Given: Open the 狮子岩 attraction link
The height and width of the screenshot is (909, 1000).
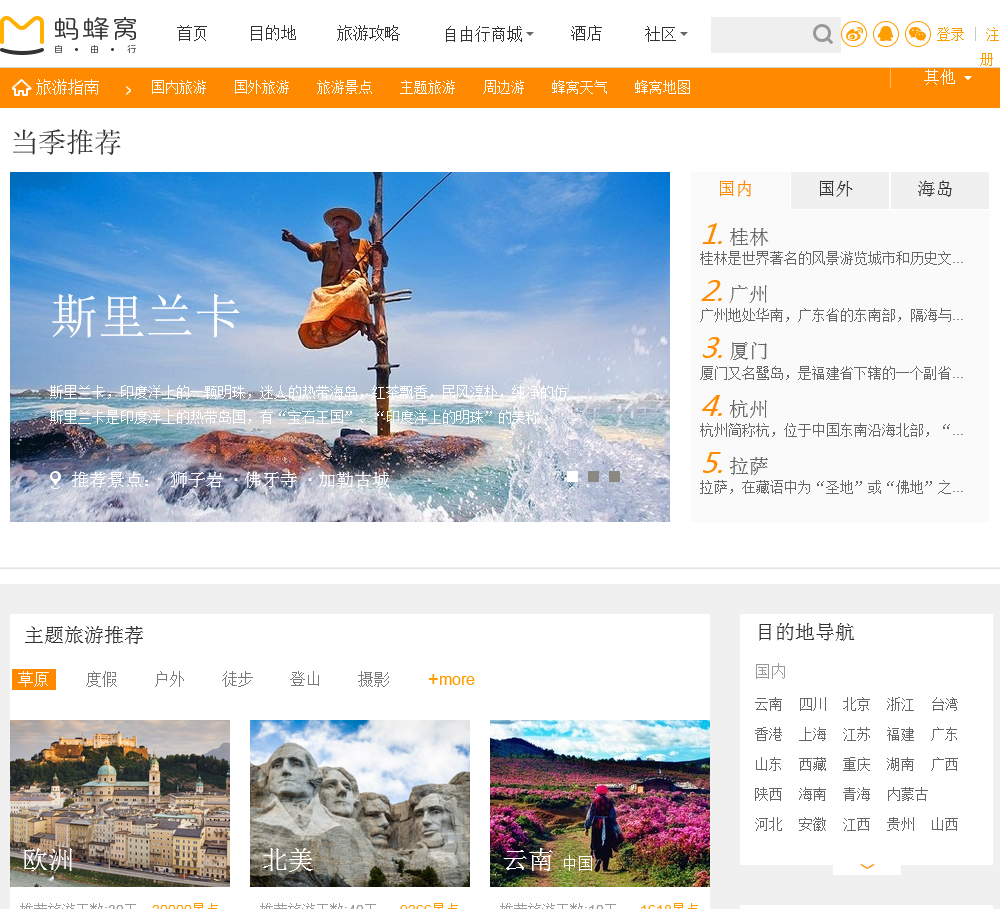Looking at the screenshot, I should click(196, 480).
